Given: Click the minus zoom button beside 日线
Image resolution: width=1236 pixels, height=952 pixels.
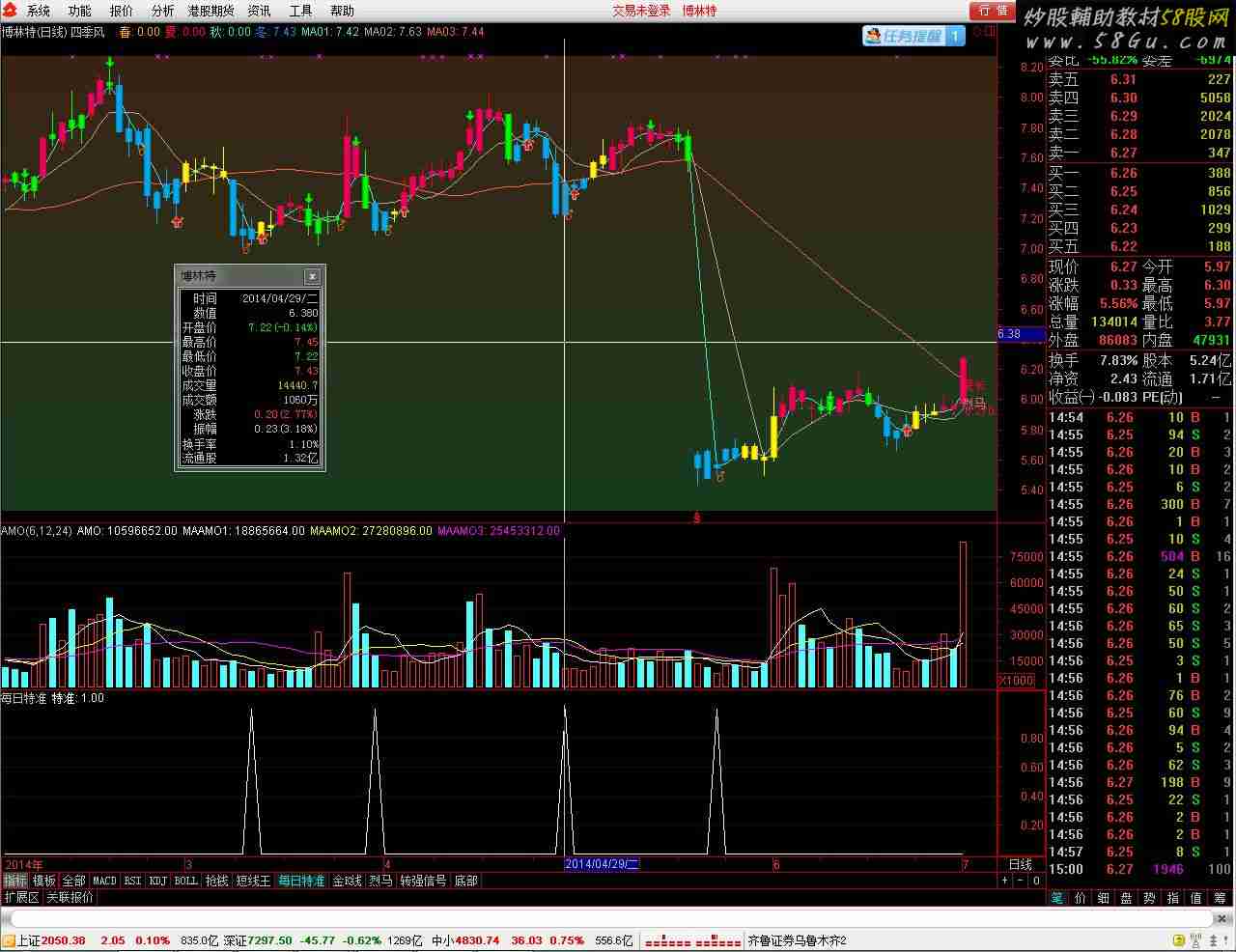Looking at the screenshot, I should [1021, 881].
